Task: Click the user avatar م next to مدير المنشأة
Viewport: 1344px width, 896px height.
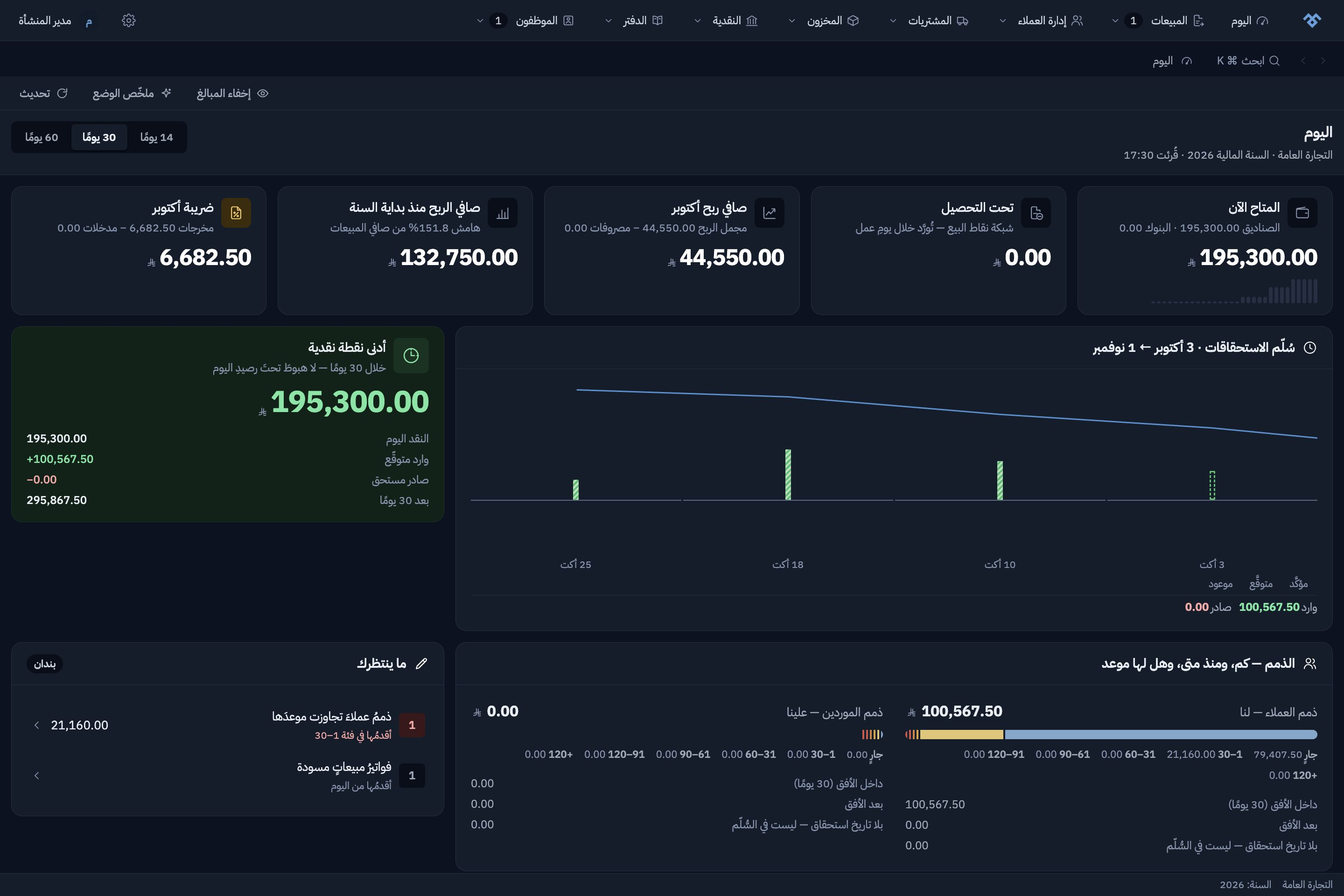Action: [89, 21]
